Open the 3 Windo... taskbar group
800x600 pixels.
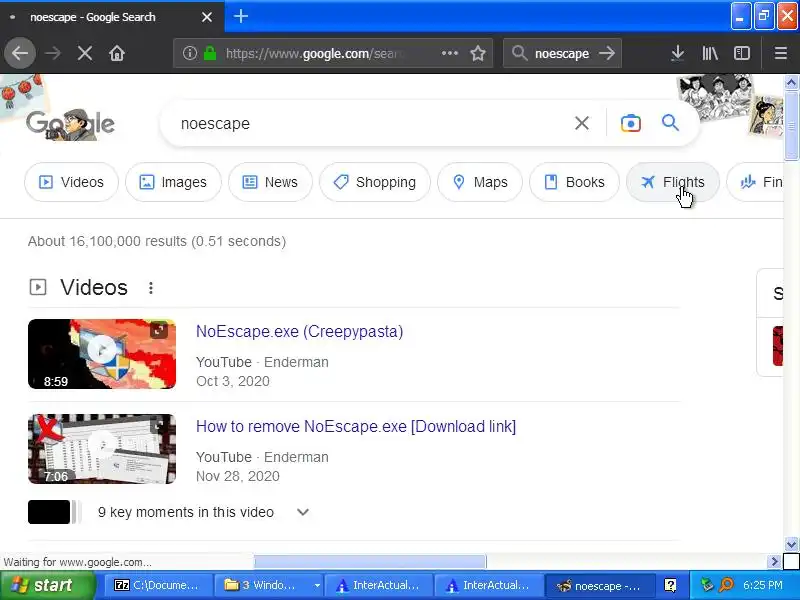tap(269, 585)
